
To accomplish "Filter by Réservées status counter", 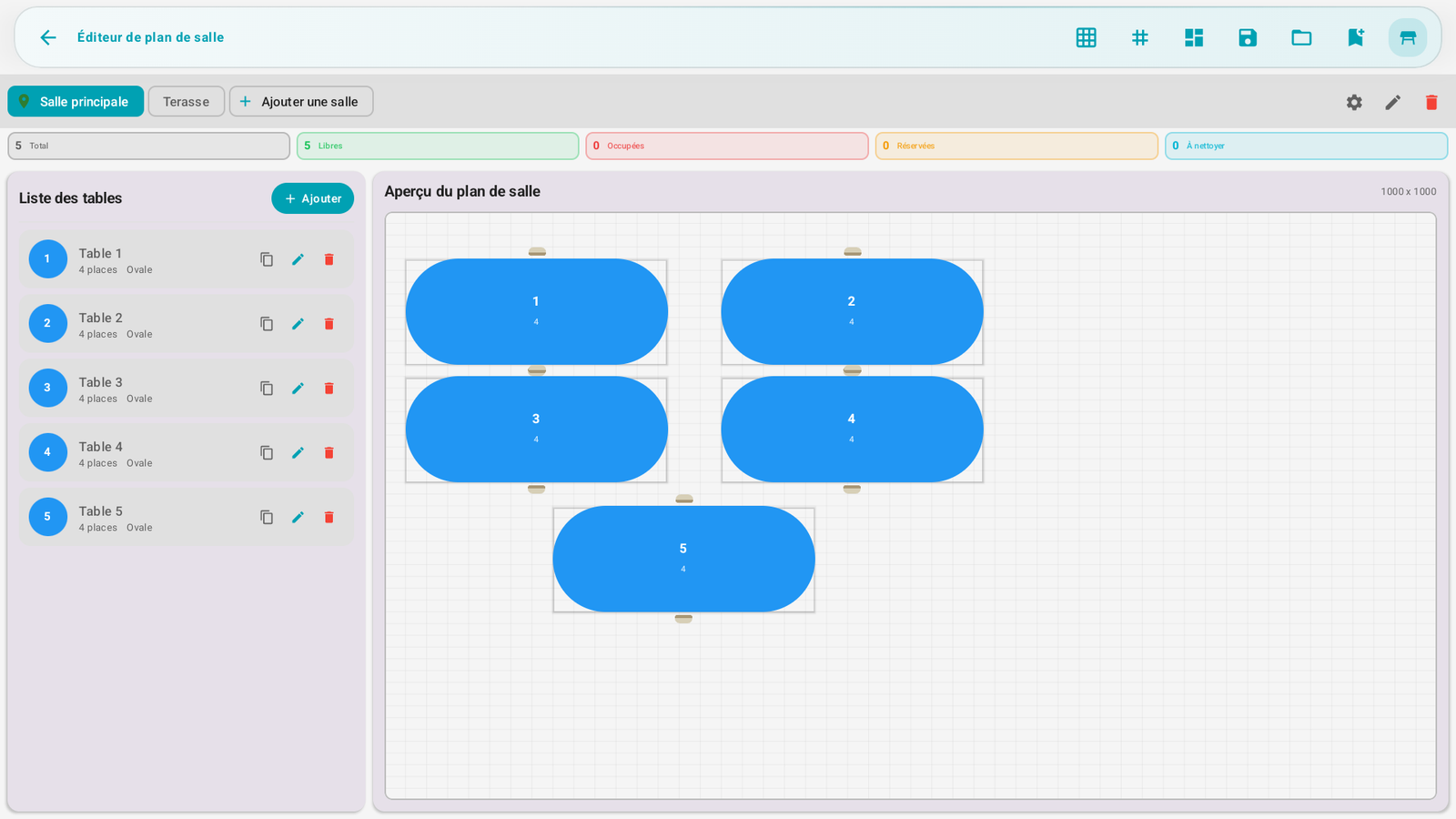I will [1016, 146].
